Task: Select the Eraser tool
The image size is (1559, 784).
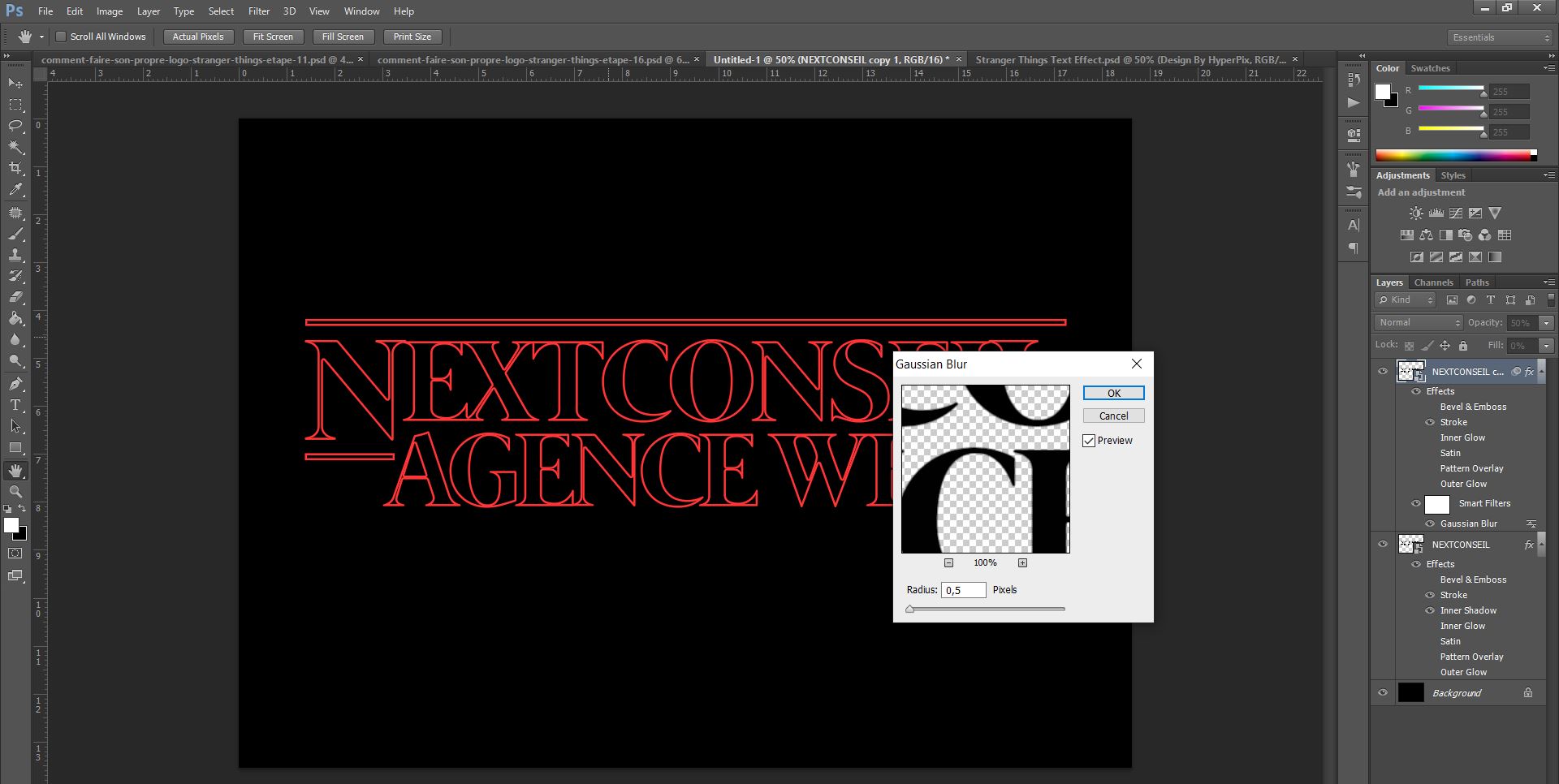Action: coord(15,297)
